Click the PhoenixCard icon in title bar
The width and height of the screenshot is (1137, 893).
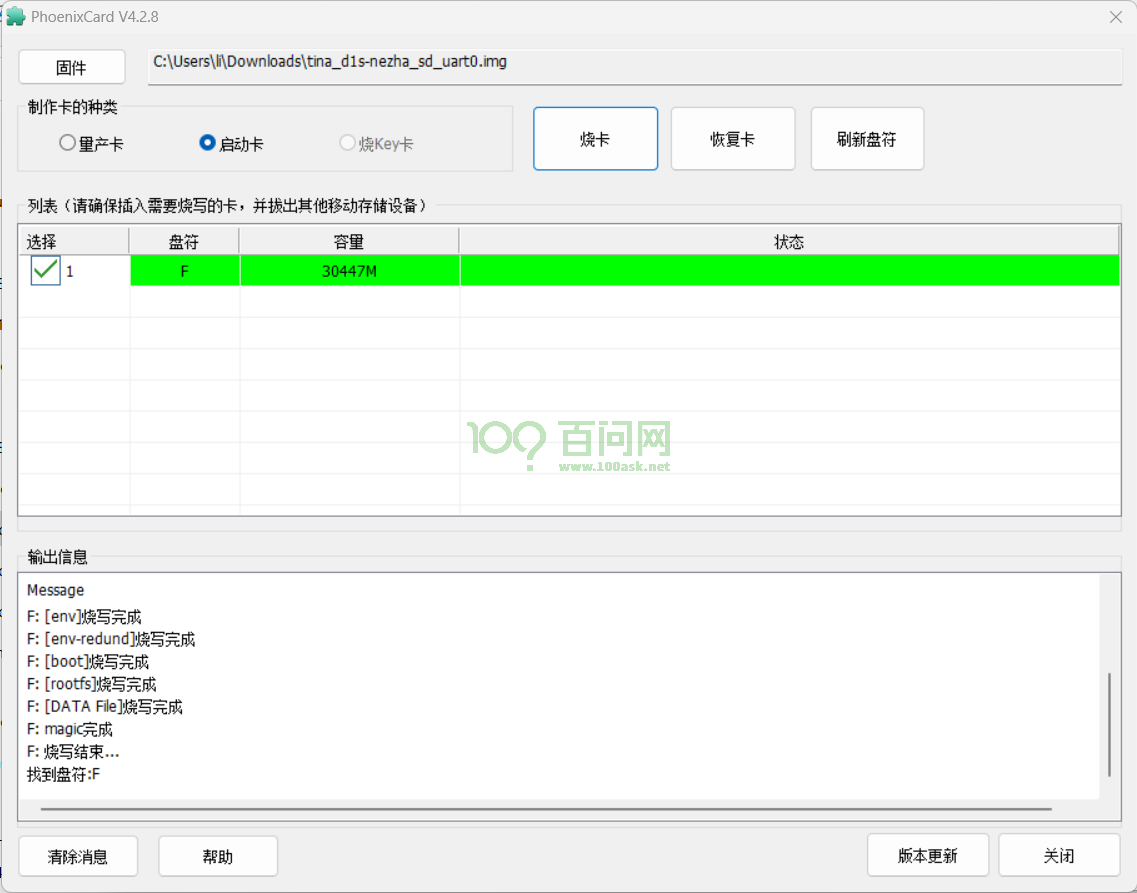(x=16, y=17)
